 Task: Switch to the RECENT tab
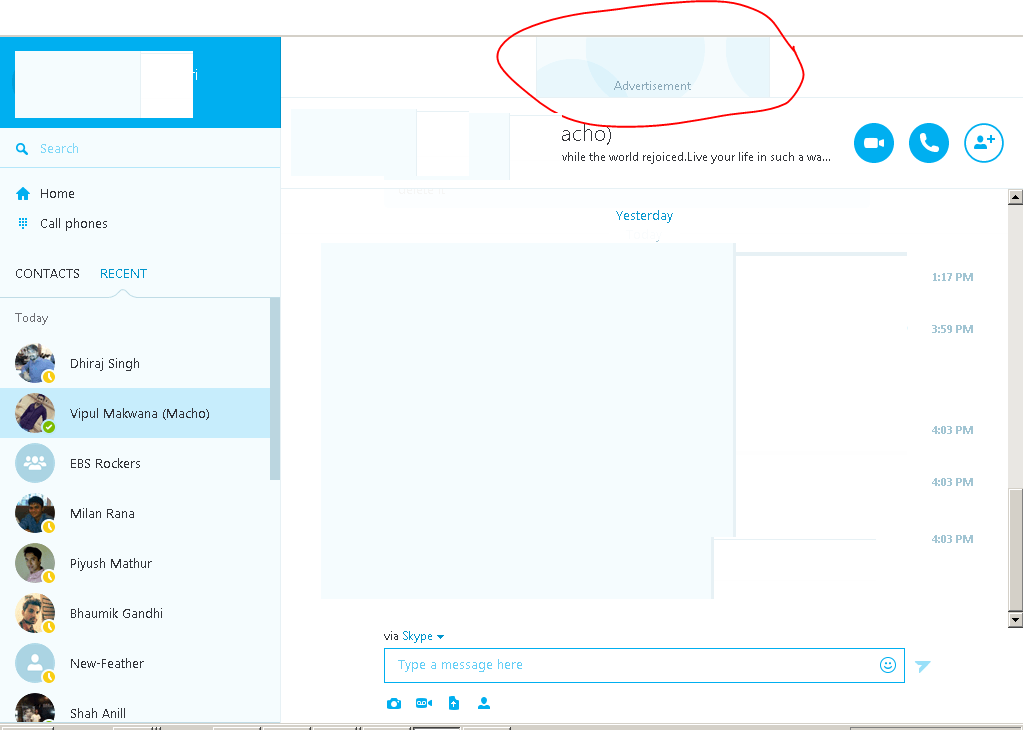click(123, 274)
